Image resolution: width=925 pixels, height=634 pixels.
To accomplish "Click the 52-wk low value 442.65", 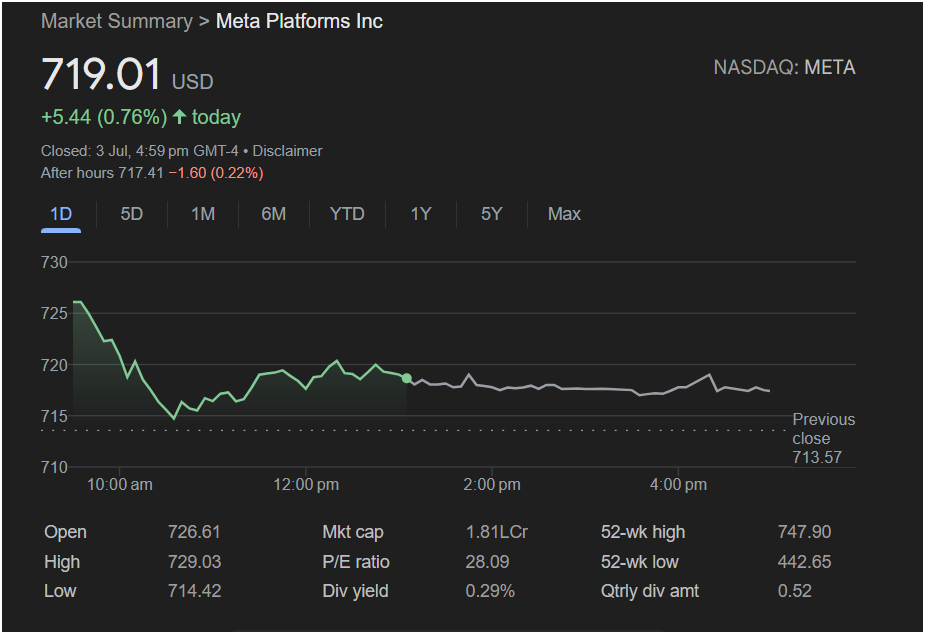I will pyautogui.click(x=804, y=561).
